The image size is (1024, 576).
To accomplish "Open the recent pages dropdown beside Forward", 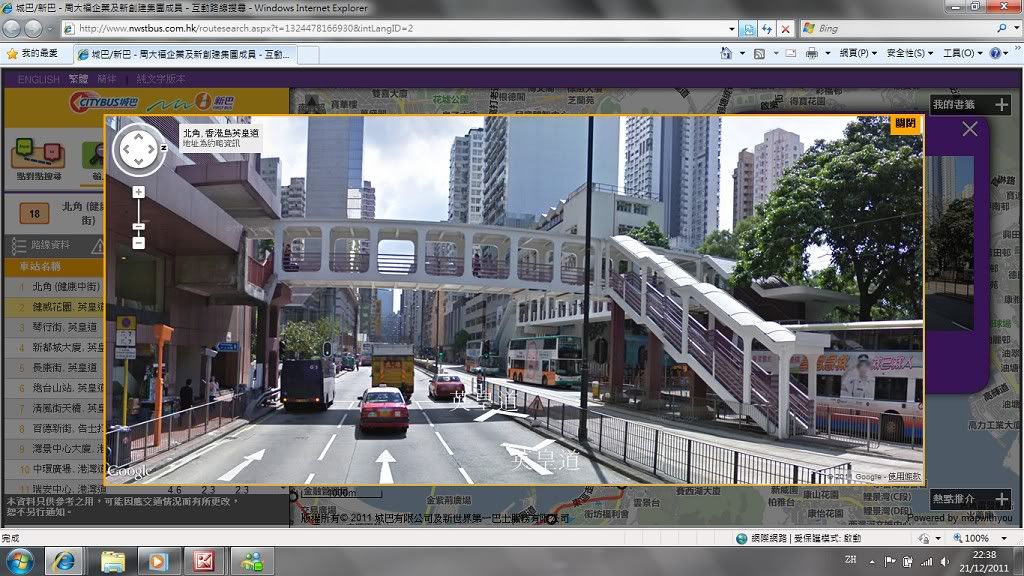I will pyautogui.click(x=48, y=29).
